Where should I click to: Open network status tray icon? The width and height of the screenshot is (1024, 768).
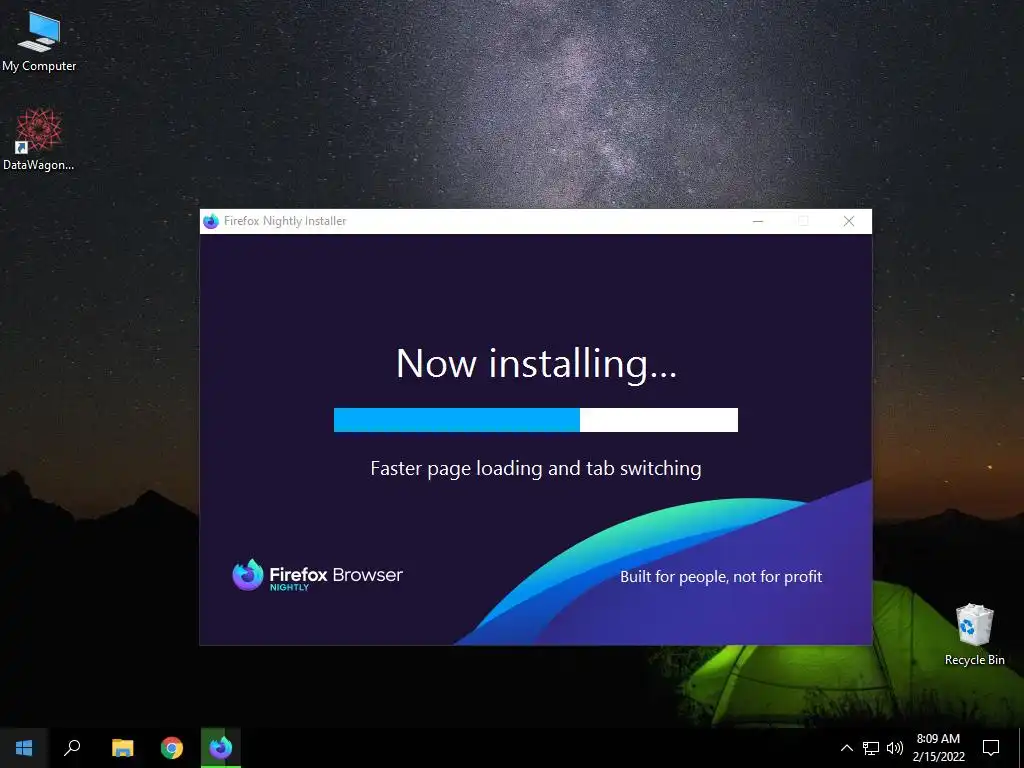[871, 748]
